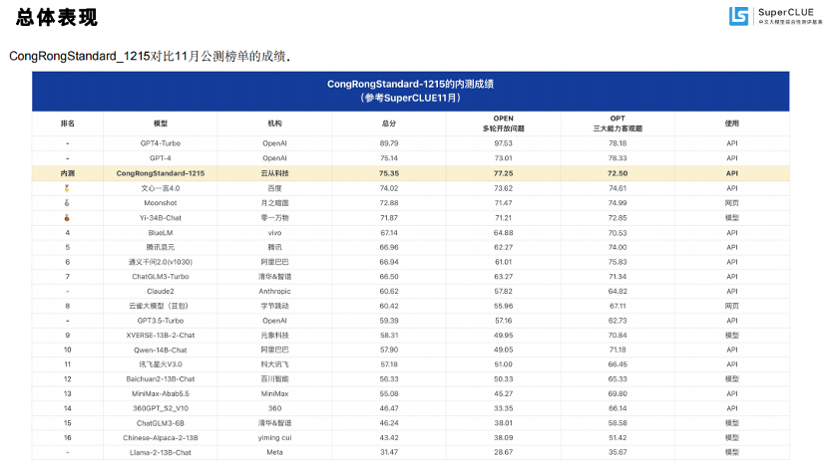Select the 'ChatGLM3-6B' model cell
The image size is (828, 470).
[x=161, y=423]
